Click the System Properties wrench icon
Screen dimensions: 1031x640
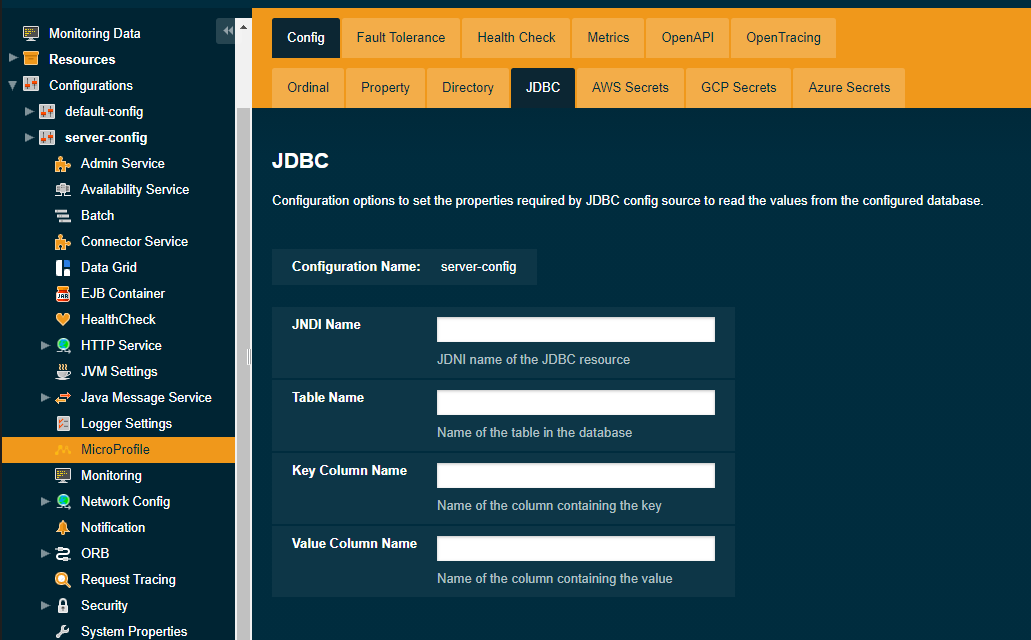63,632
